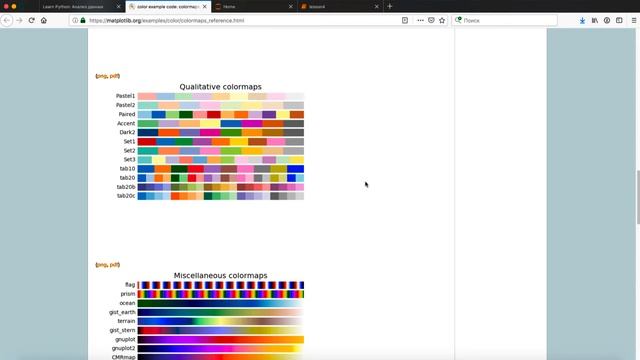Image resolution: width=640 pixels, height=360 pixels.
Task: Open png link above Qualitative colormaps
Action: [102, 76]
